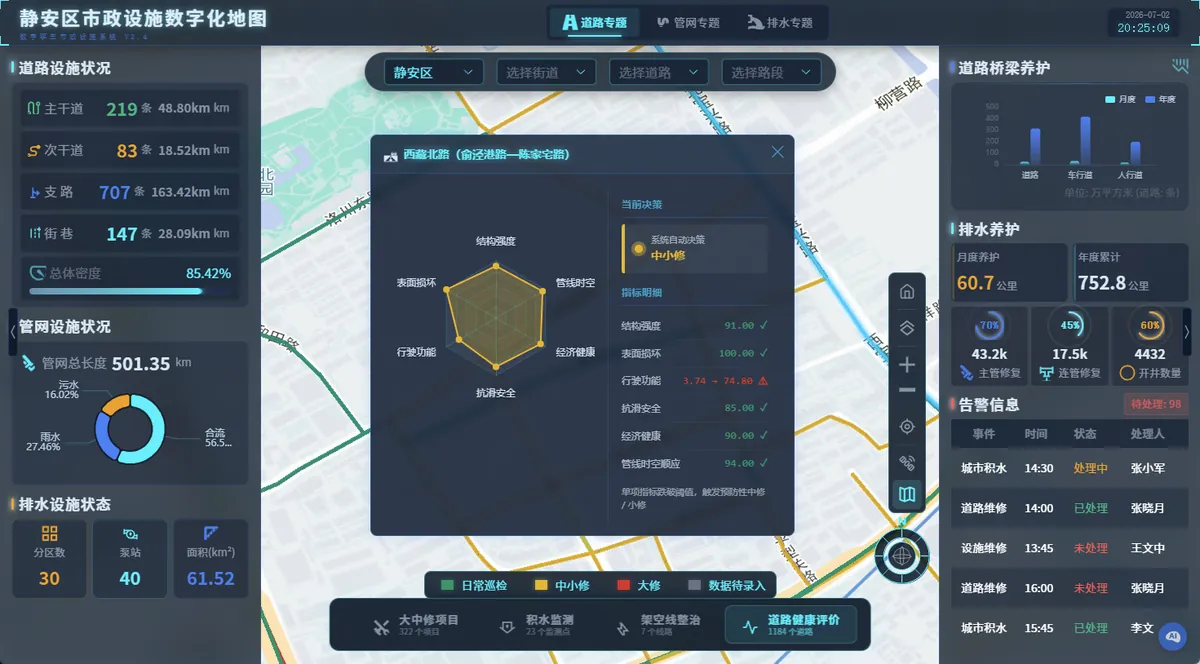The image size is (1200, 664).
Task: Switch to 管网专题 tab
Action: pyautogui.click(x=688, y=22)
